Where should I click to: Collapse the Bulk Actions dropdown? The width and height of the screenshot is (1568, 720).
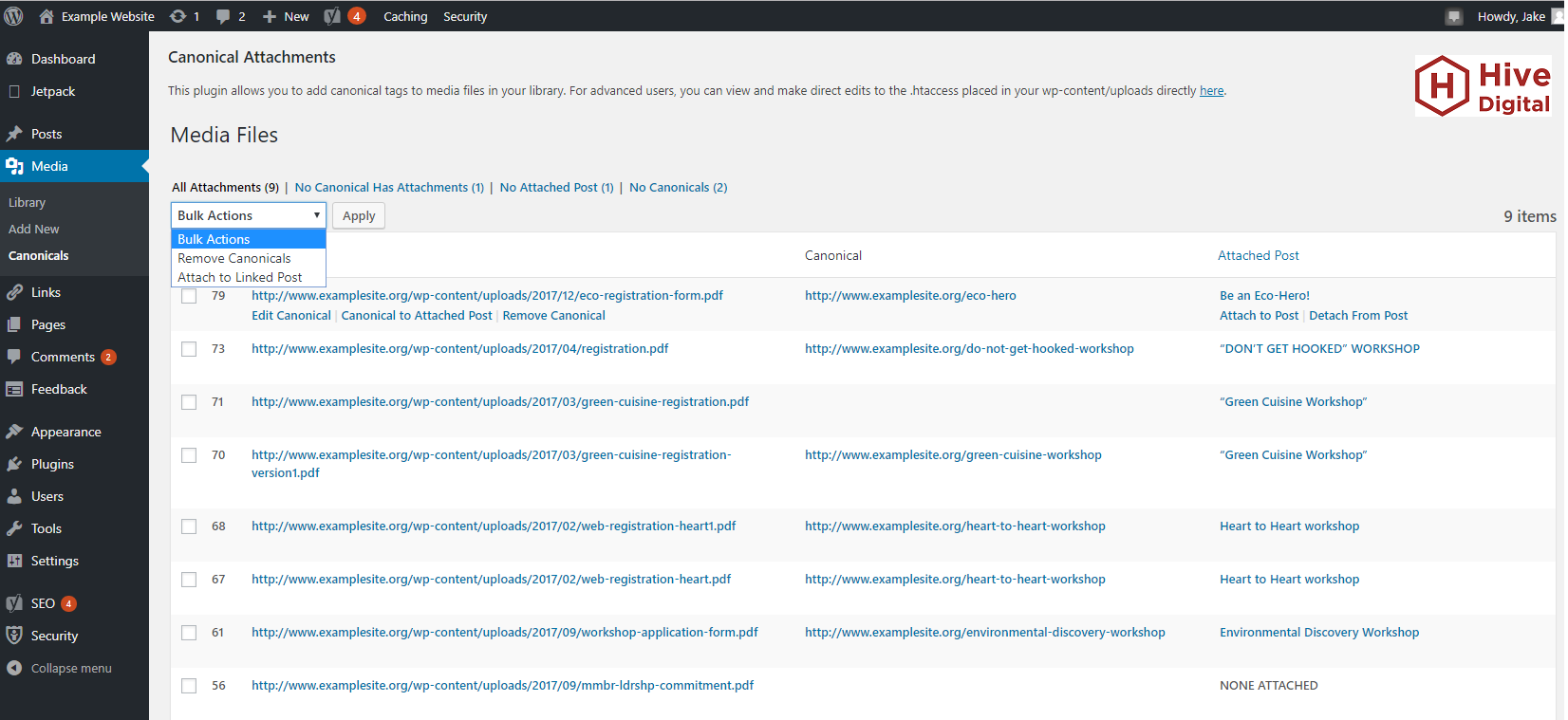[x=249, y=215]
